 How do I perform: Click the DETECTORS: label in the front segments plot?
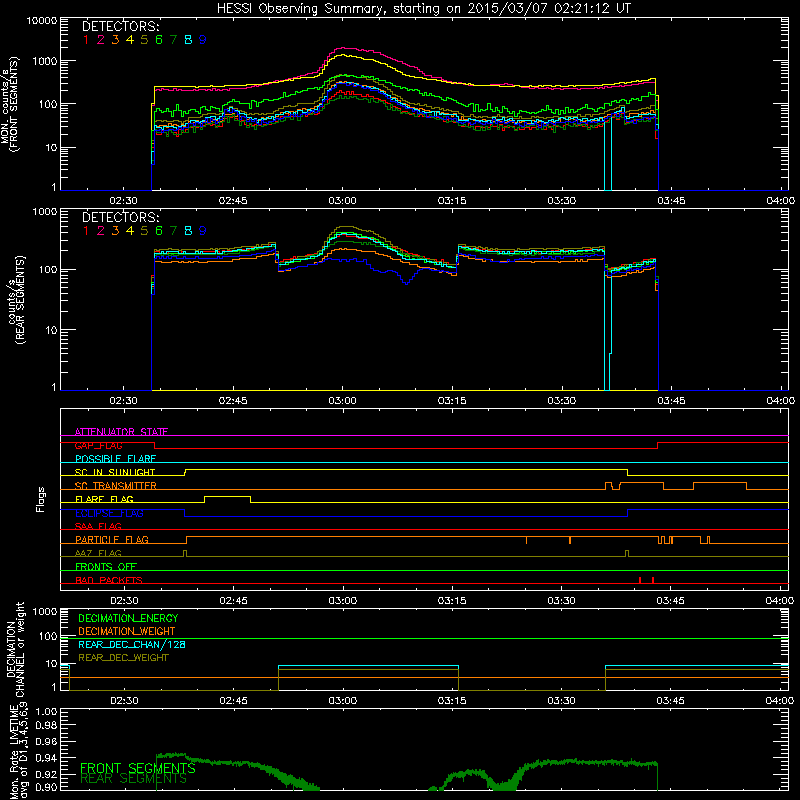(x=121, y=26)
